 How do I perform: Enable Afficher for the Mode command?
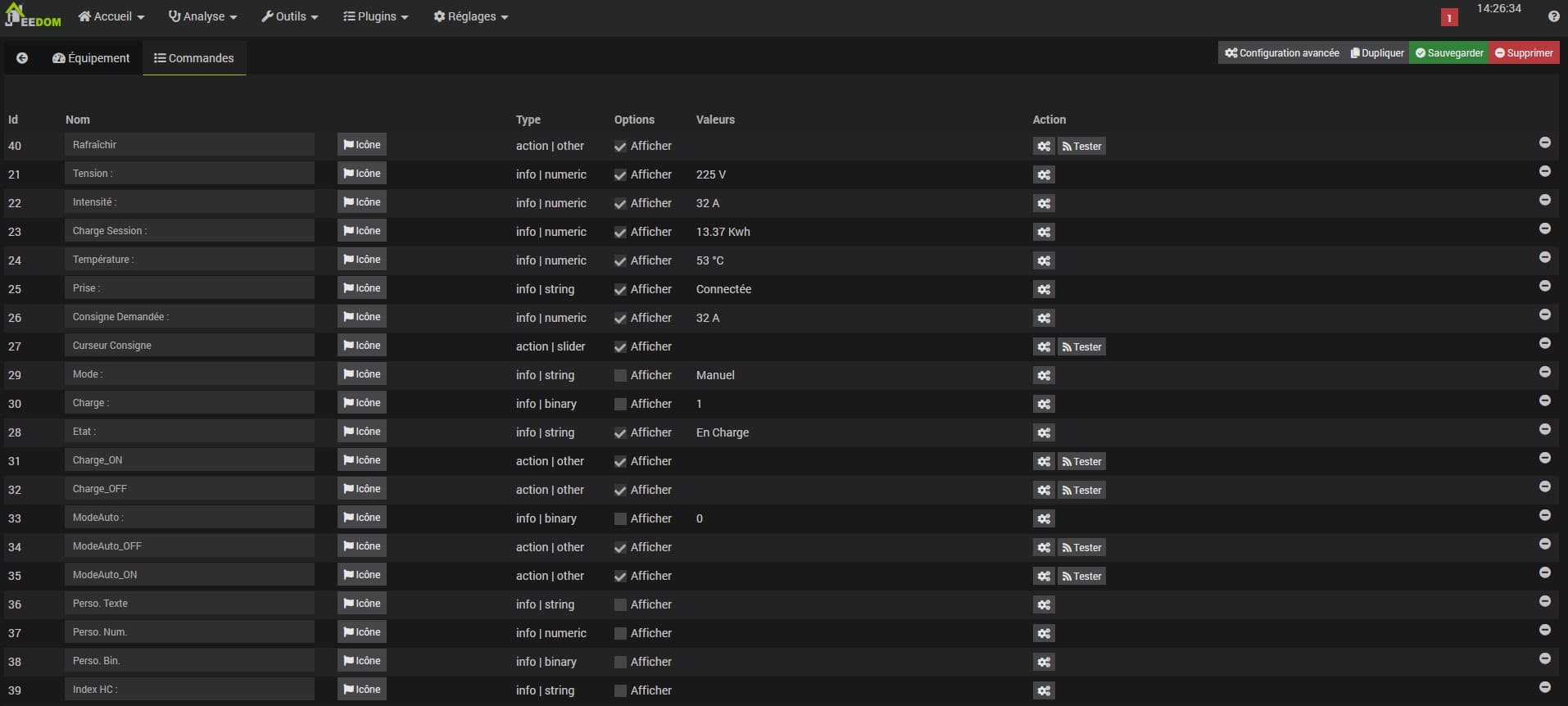point(620,376)
